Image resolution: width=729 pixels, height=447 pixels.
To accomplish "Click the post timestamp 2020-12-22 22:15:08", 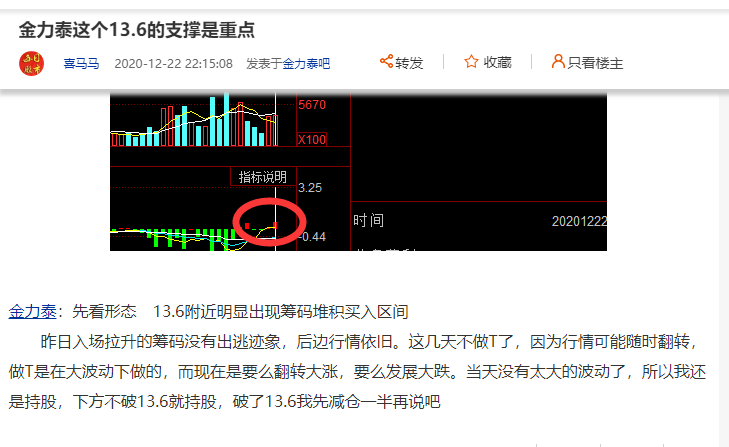I will [173, 63].
